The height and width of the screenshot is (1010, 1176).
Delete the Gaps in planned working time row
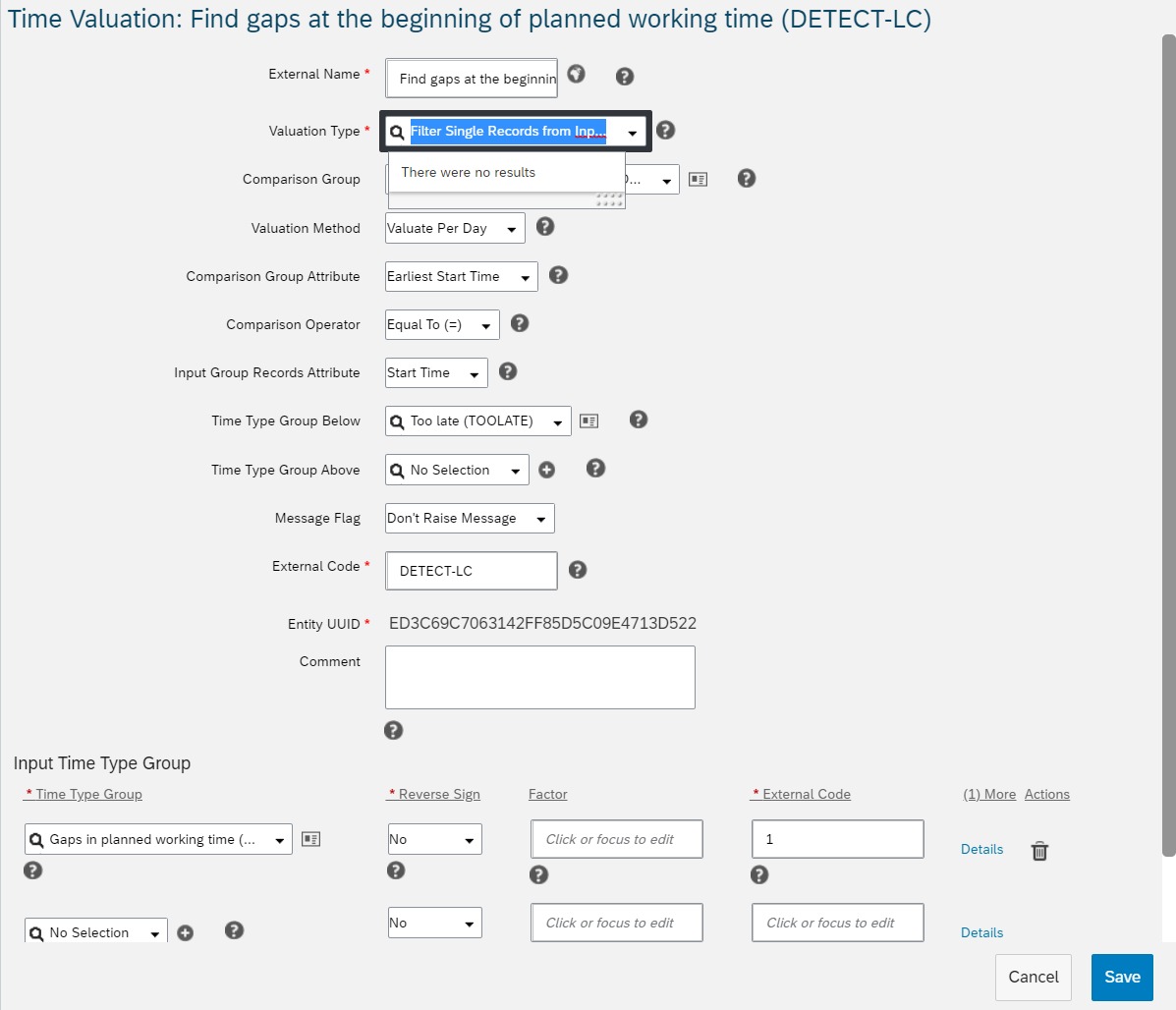(x=1039, y=851)
